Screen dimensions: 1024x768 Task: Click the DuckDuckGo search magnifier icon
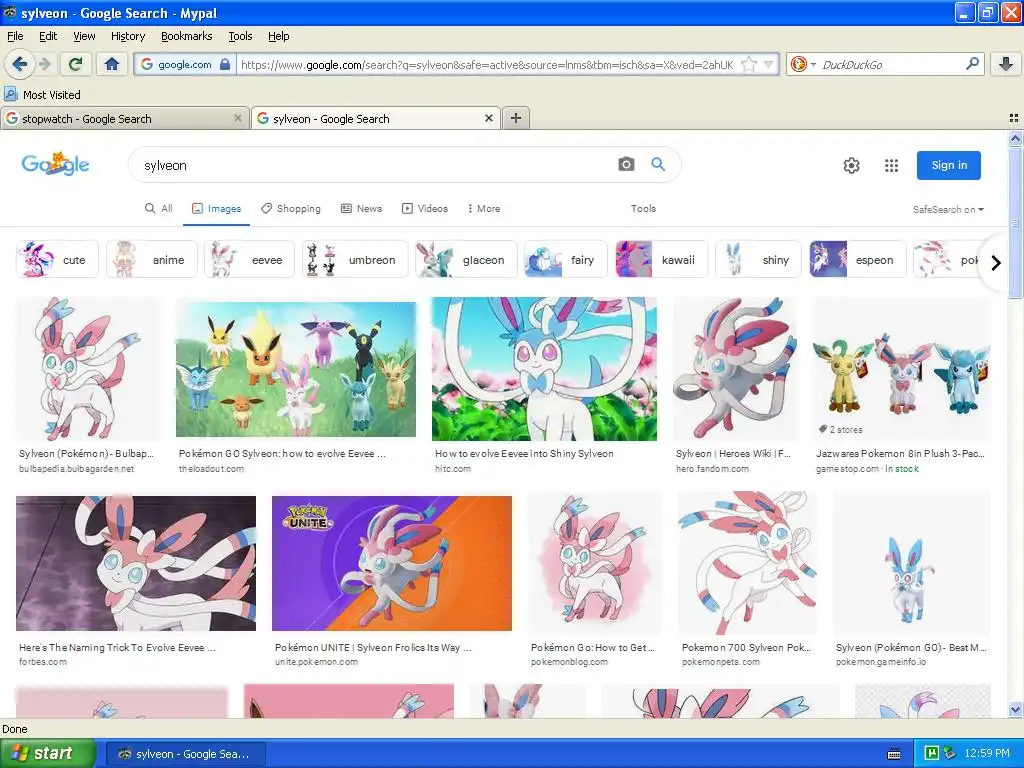click(x=972, y=64)
